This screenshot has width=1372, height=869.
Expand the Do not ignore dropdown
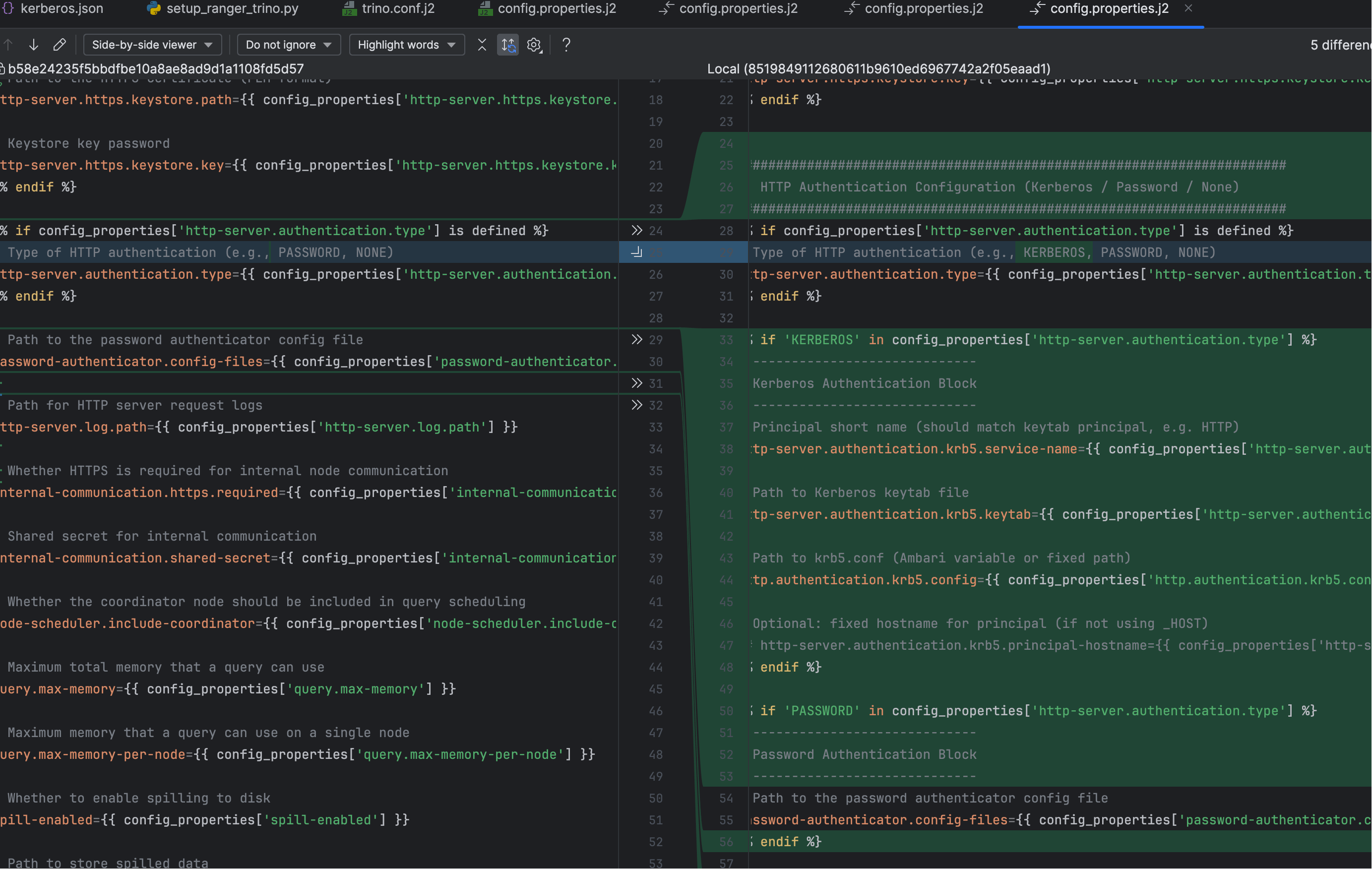click(288, 45)
